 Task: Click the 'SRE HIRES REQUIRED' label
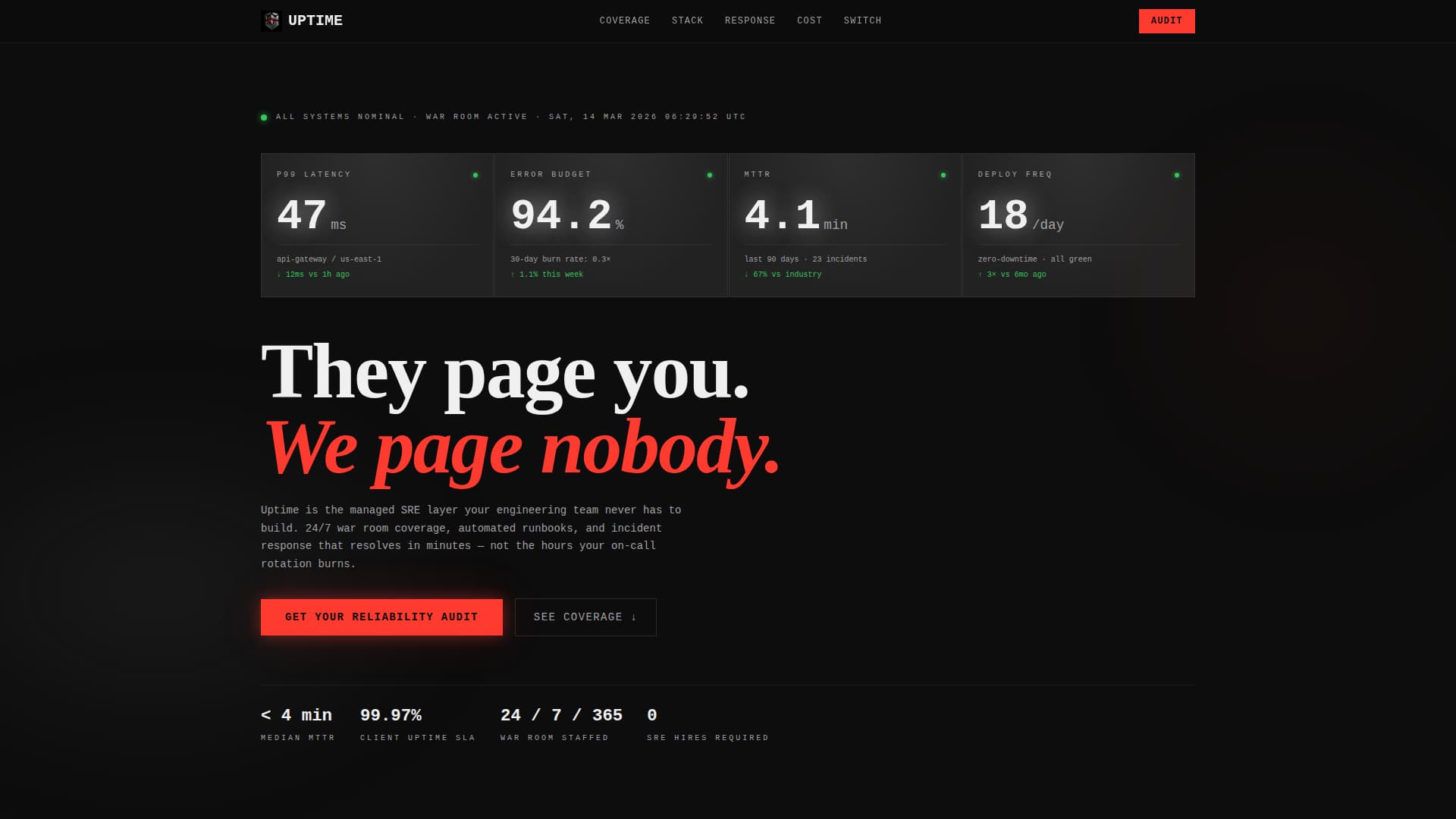coord(708,738)
